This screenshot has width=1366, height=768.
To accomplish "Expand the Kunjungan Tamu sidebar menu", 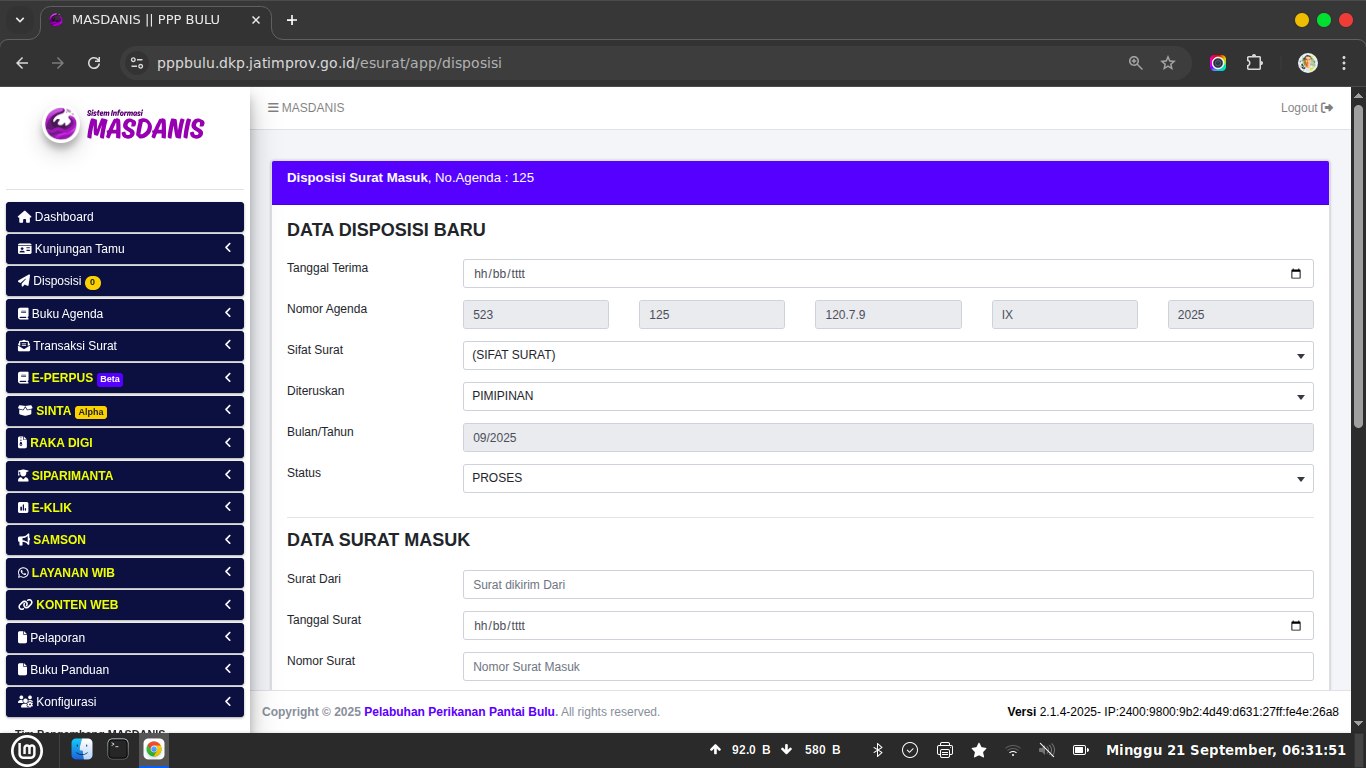I will [x=125, y=249].
